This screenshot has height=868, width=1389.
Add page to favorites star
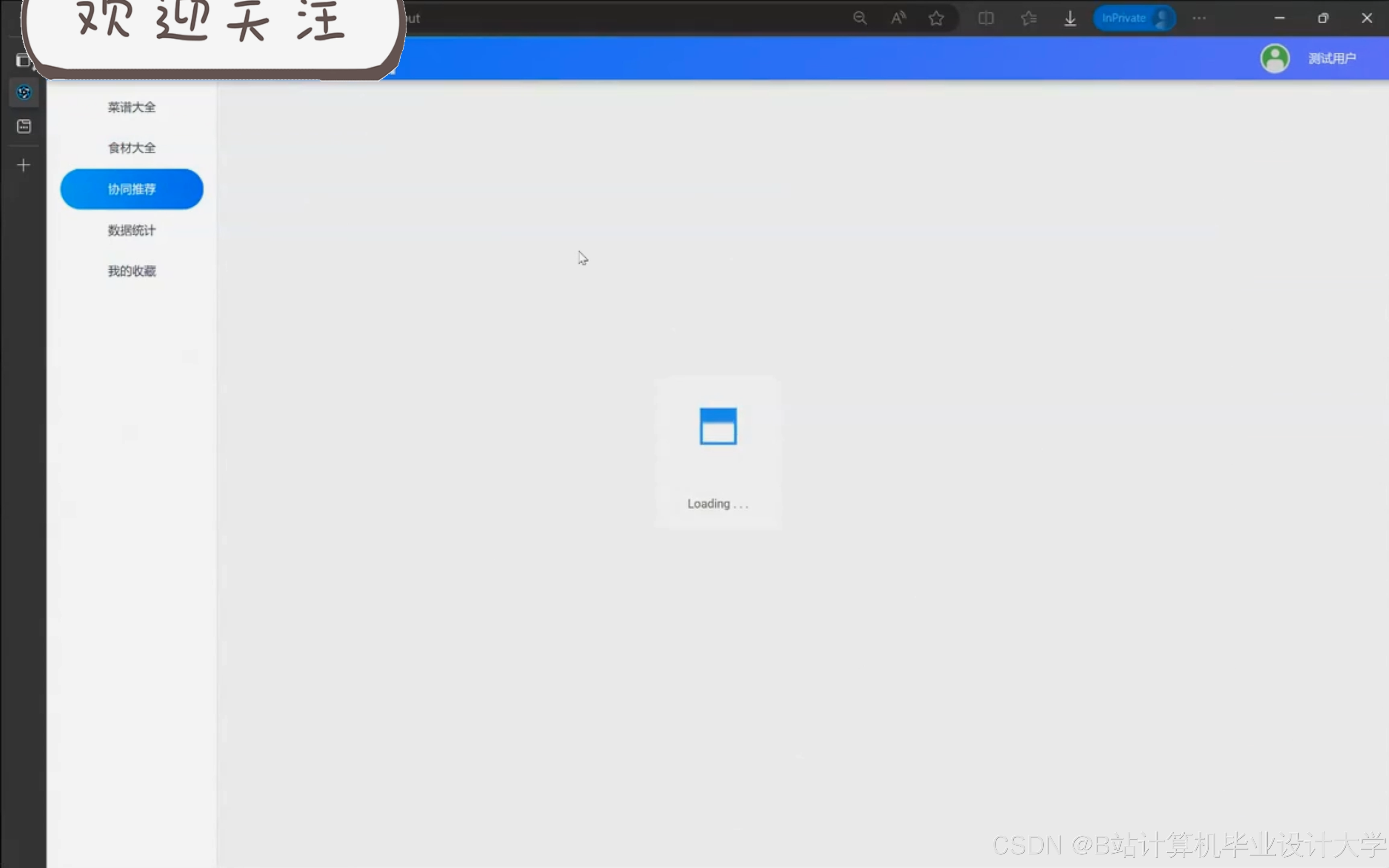tap(936, 18)
